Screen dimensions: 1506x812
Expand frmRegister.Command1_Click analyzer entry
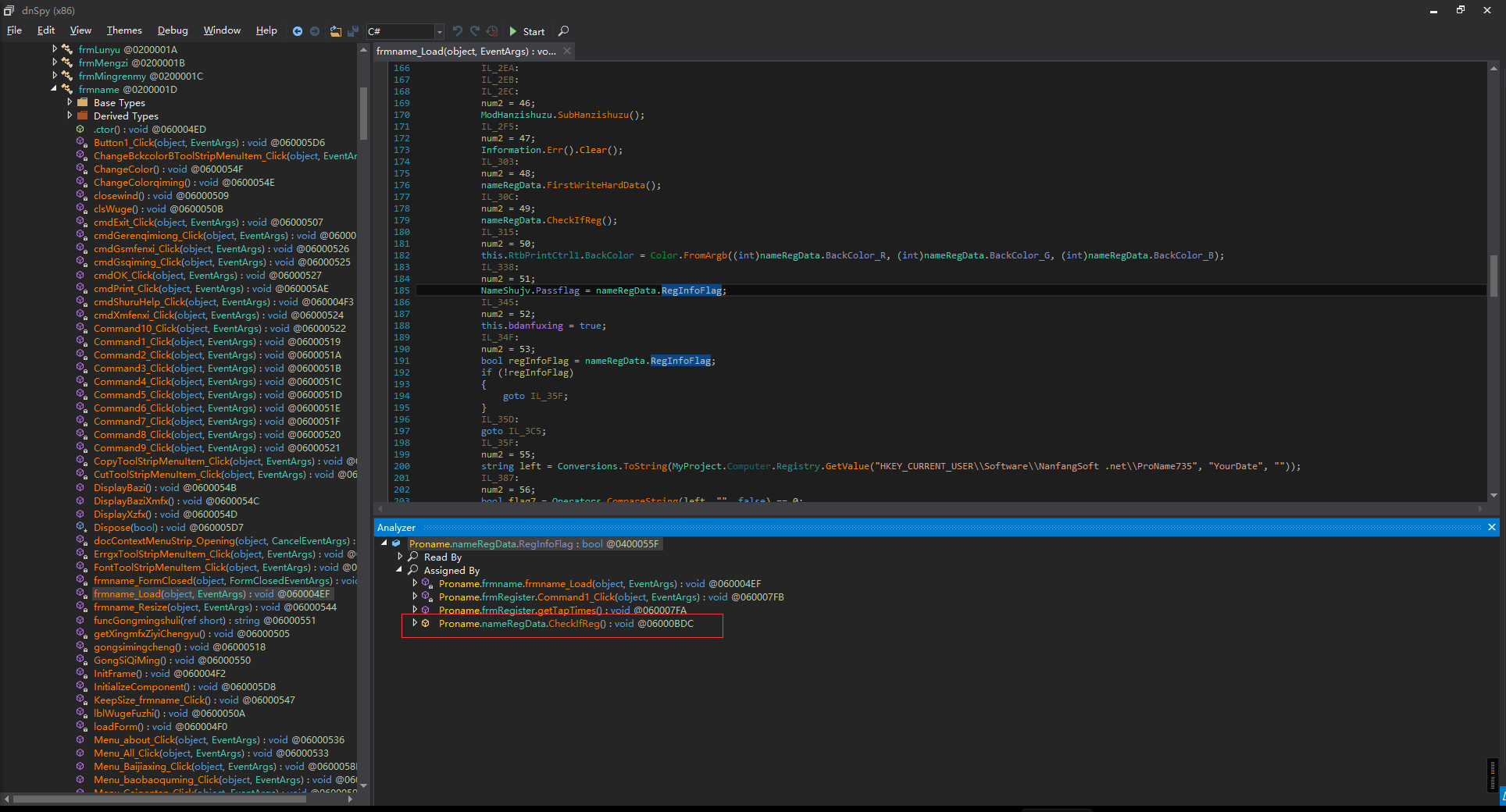point(415,597)
